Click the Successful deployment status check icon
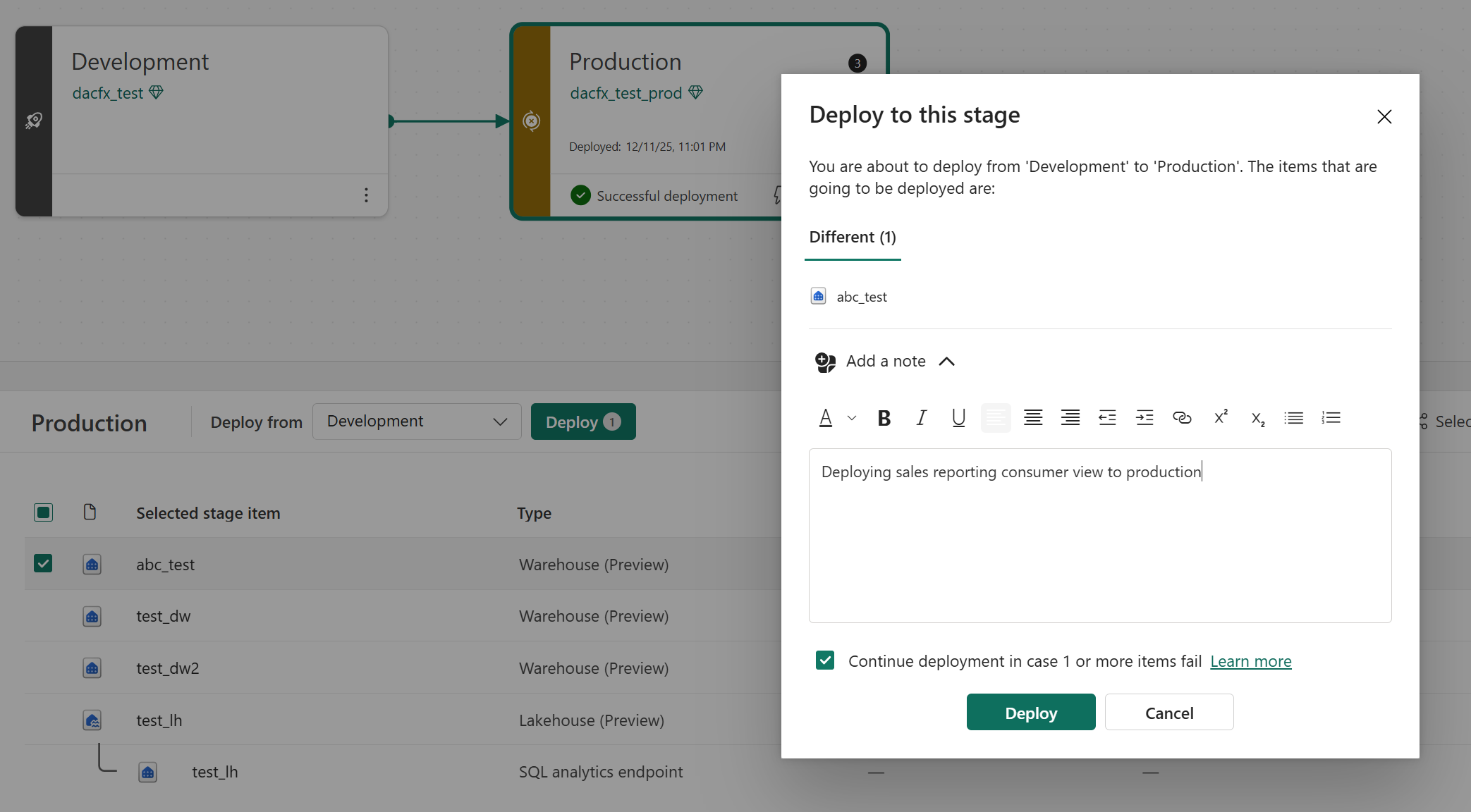Viewport: 1471px width, 812px height. [580, 195]
